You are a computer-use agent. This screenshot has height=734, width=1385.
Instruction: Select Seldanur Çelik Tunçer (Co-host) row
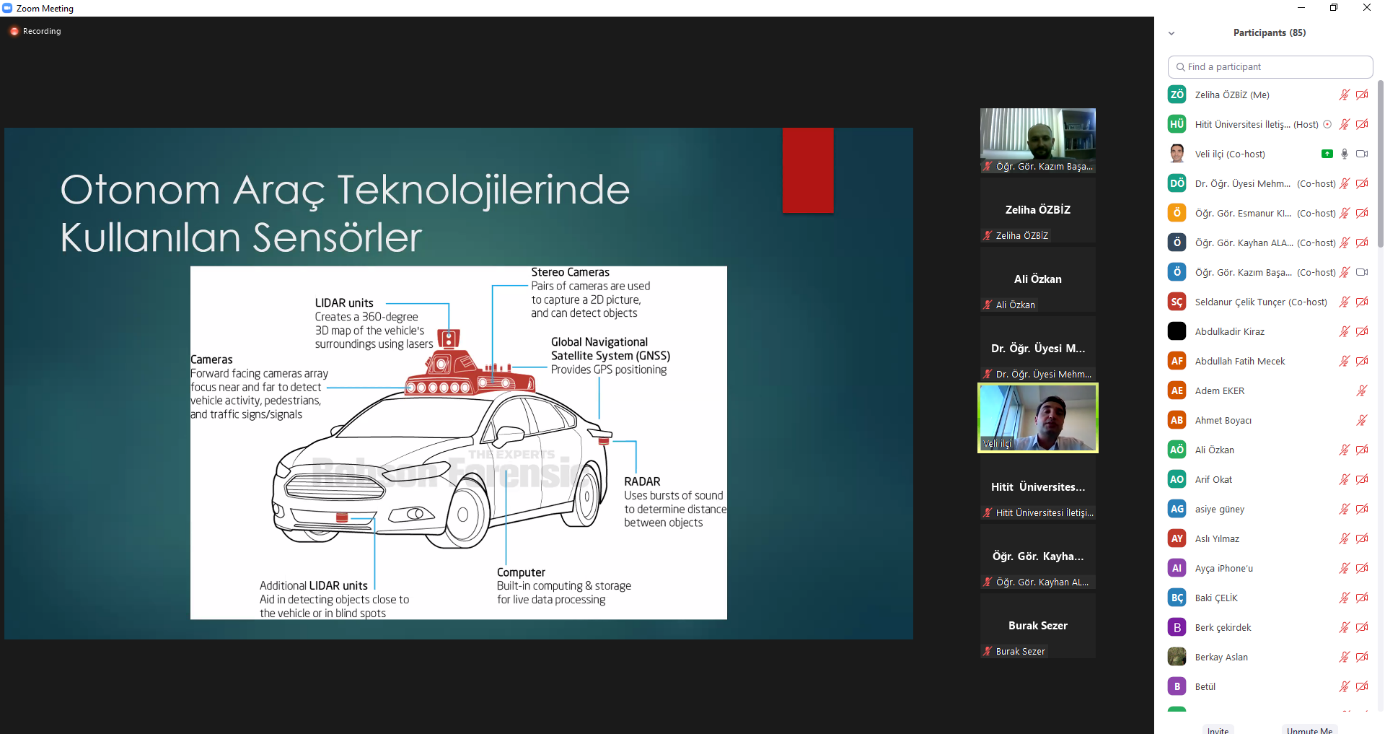(1266, 302)
